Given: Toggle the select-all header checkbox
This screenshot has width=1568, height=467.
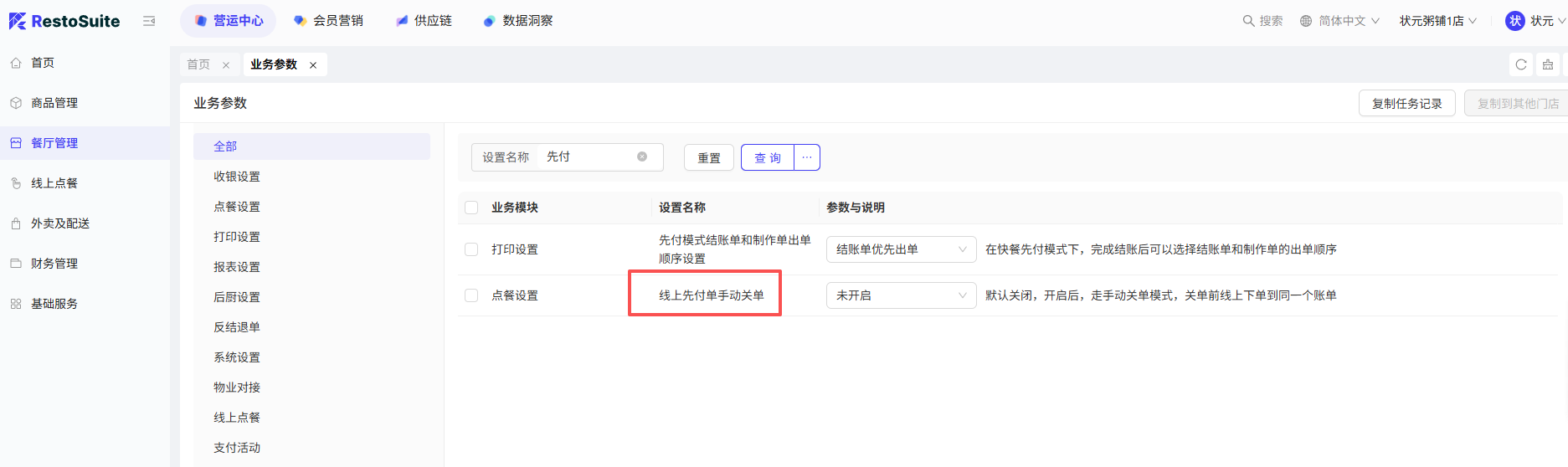Looking at the screenshot, I should click(471, 208).
